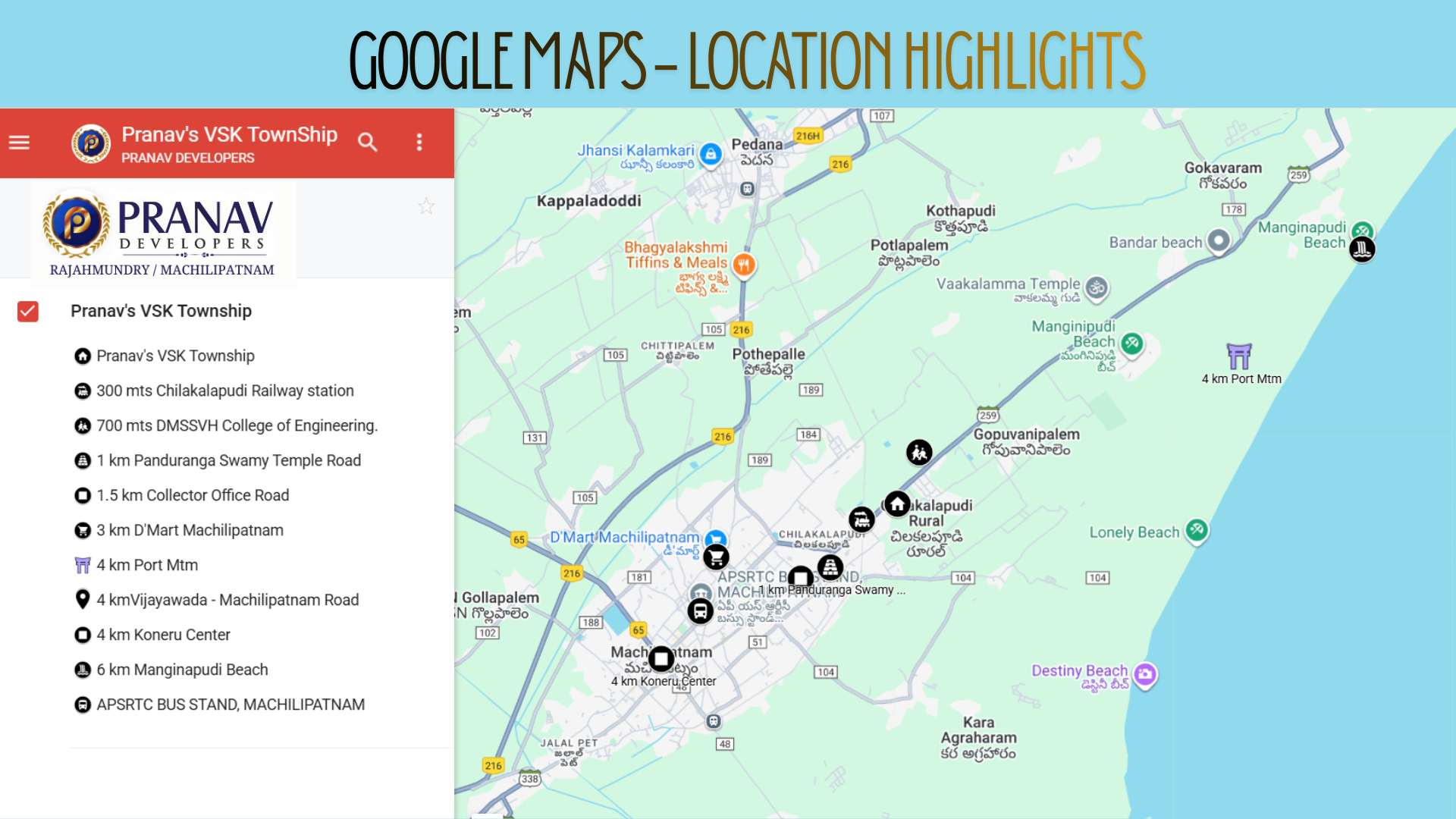1456x819 pixels.
Task: Open 6 km Manginapudi Beach list item
Action: [182, 670]
